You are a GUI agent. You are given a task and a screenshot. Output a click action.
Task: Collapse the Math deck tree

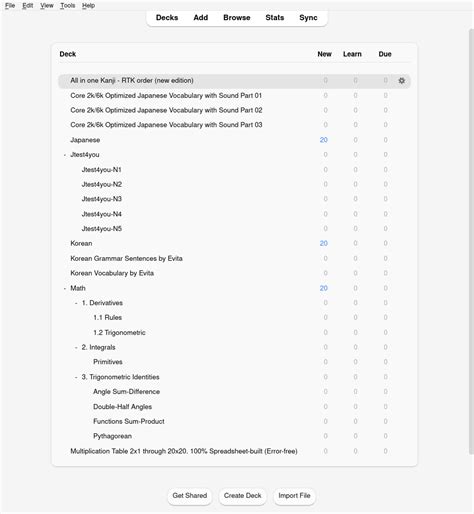[x=65, y=288]
